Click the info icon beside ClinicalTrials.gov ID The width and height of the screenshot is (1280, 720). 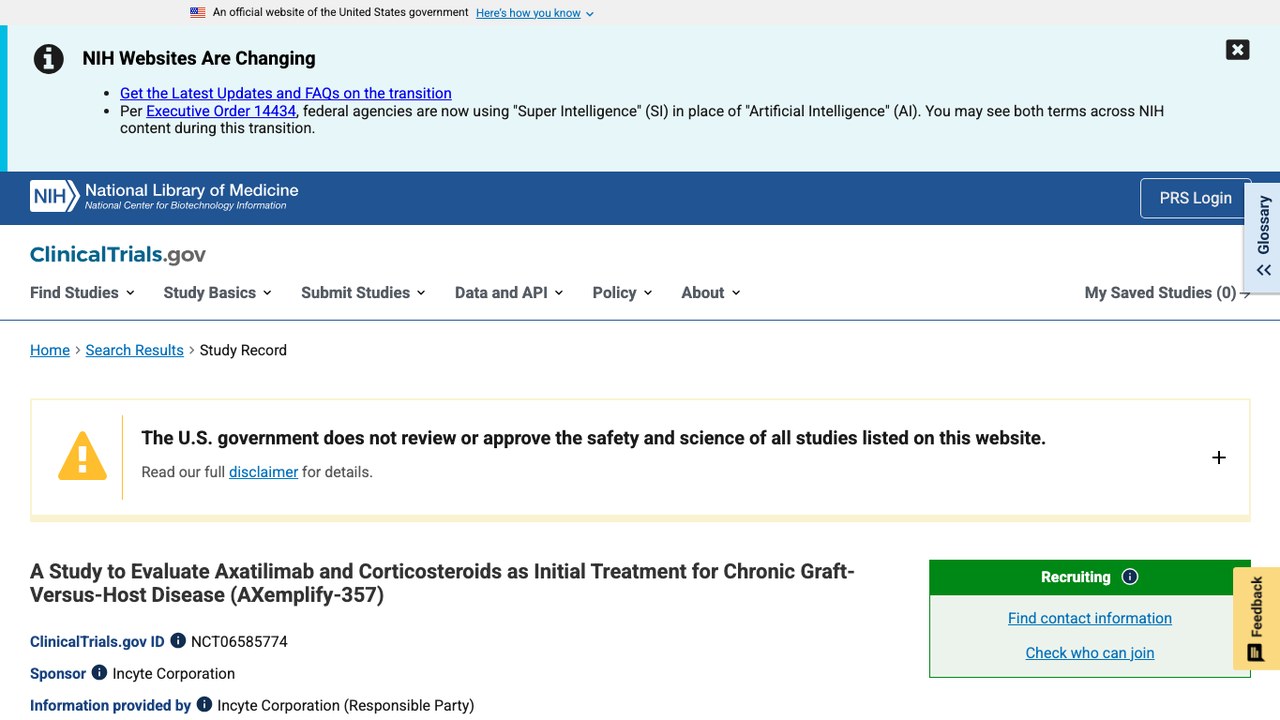pos(178,641)
